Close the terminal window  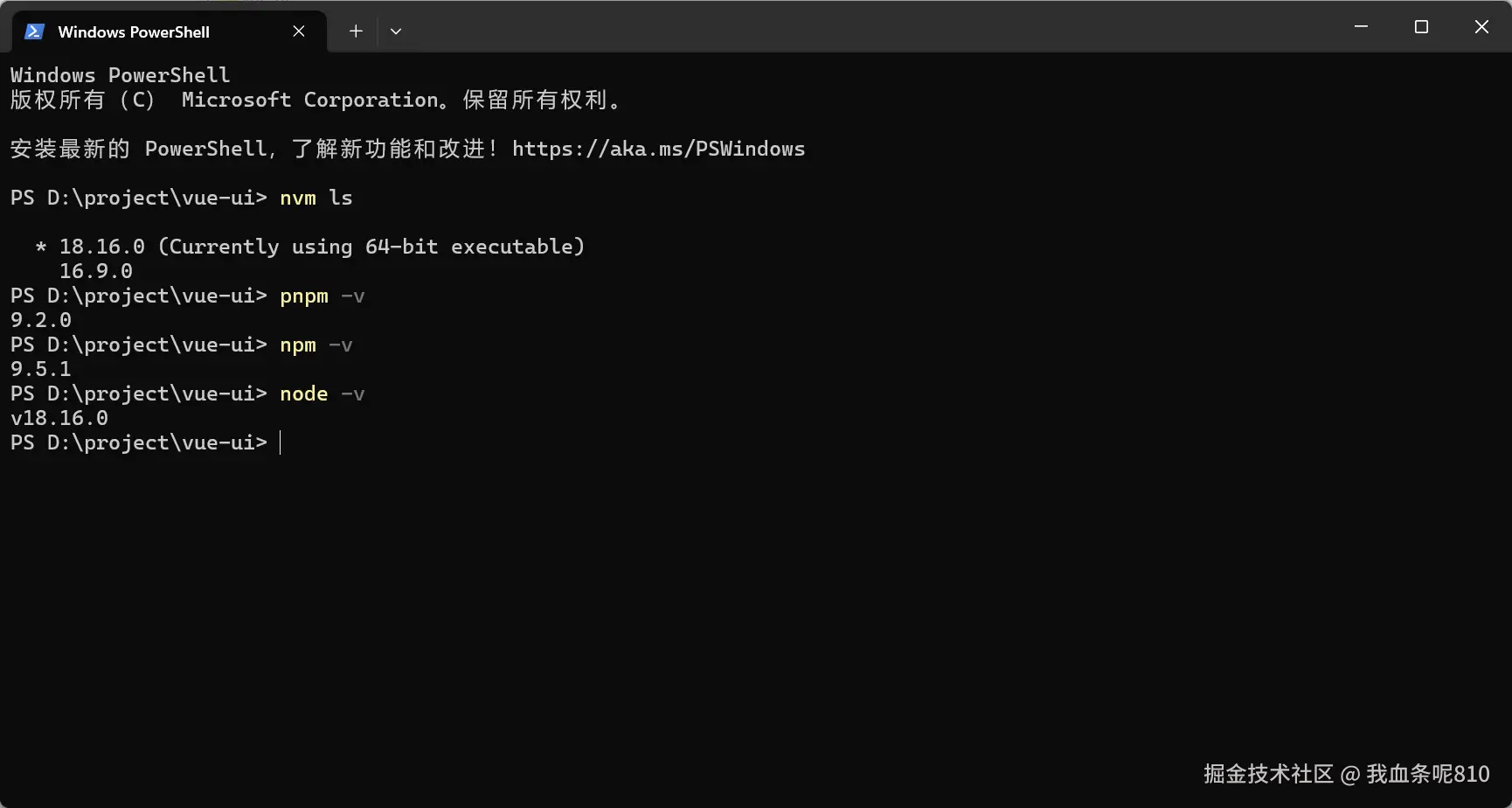pyautogui.click(x=1481, y=27)
